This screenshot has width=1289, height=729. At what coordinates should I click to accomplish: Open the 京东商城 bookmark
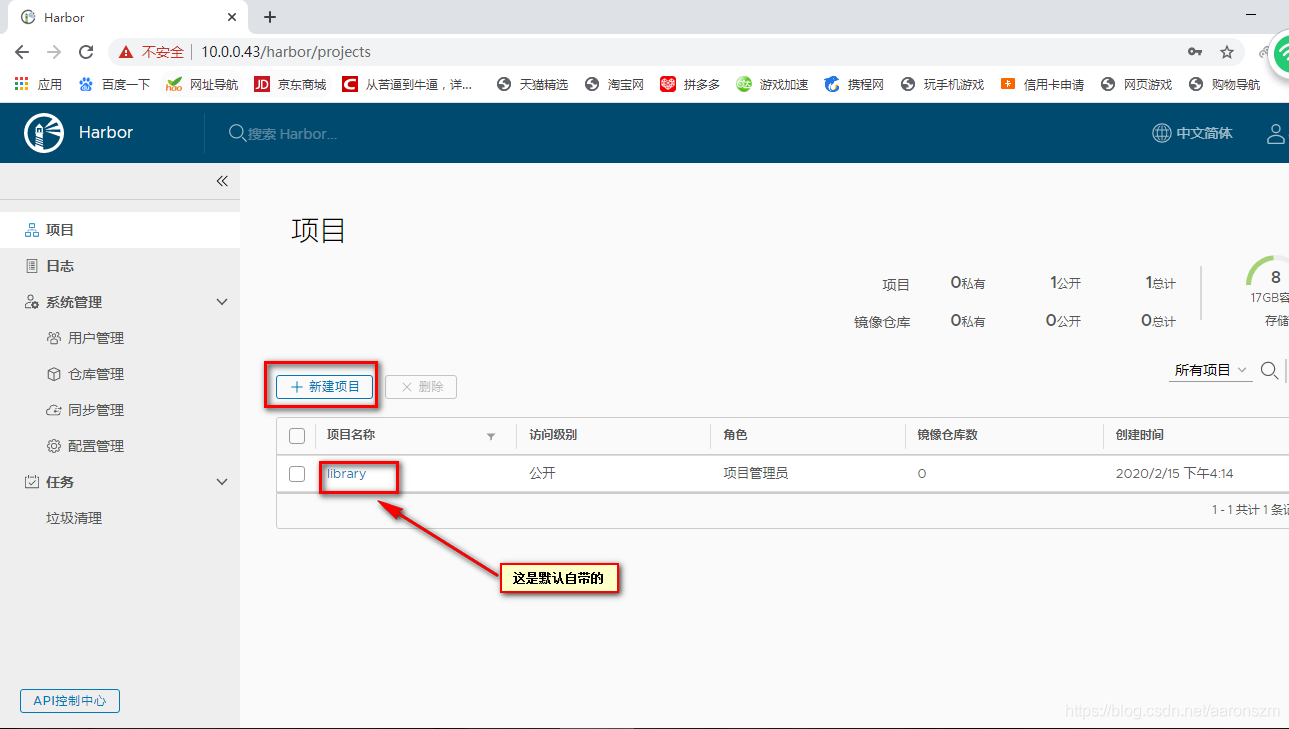[x=290, y=84]
